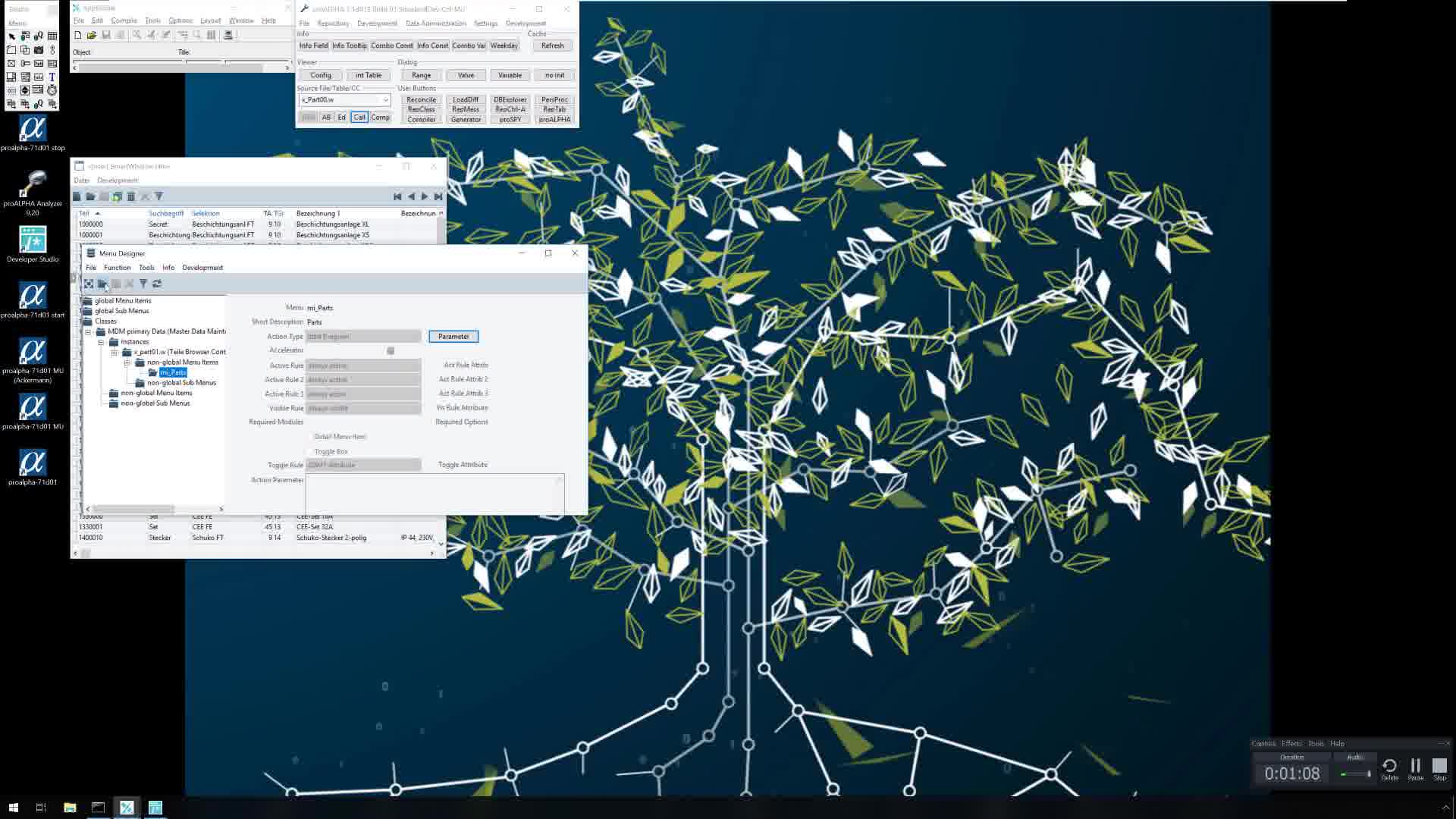Select the blue text T tool in palette
Viewport: 1456px width, 819px height.
click(x=52, y=77)
